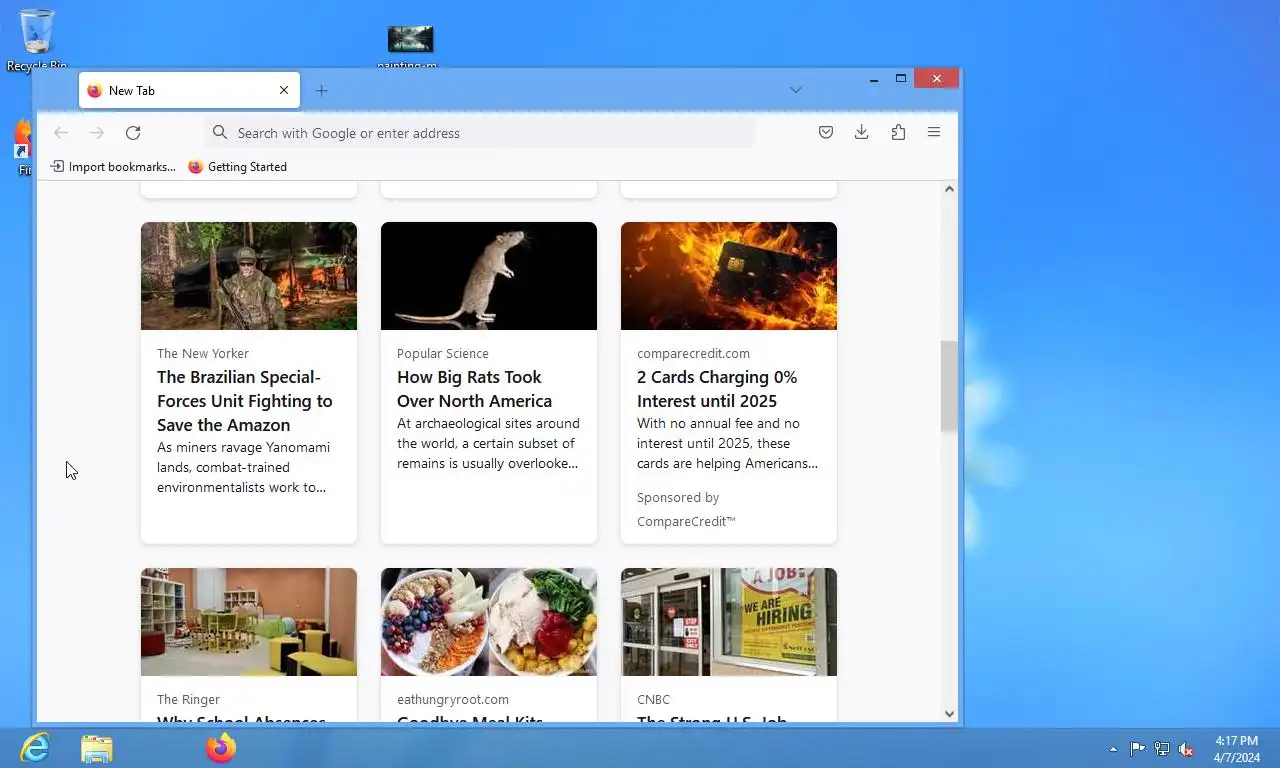Click eathungryroot.com source label
This screenshot has width=1280, height=768.
453,699
